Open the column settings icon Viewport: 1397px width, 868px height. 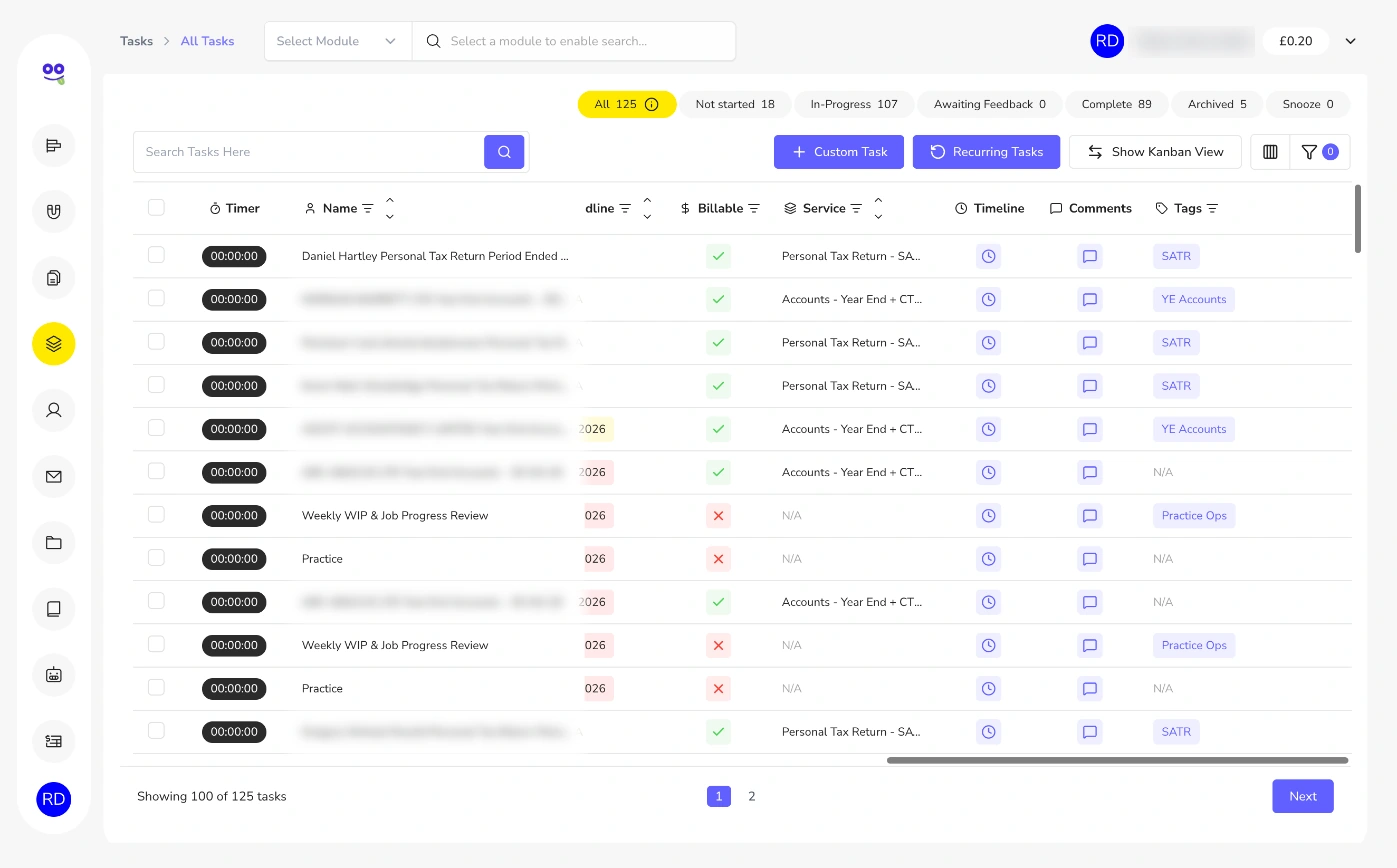click(x=1270, y=152)
